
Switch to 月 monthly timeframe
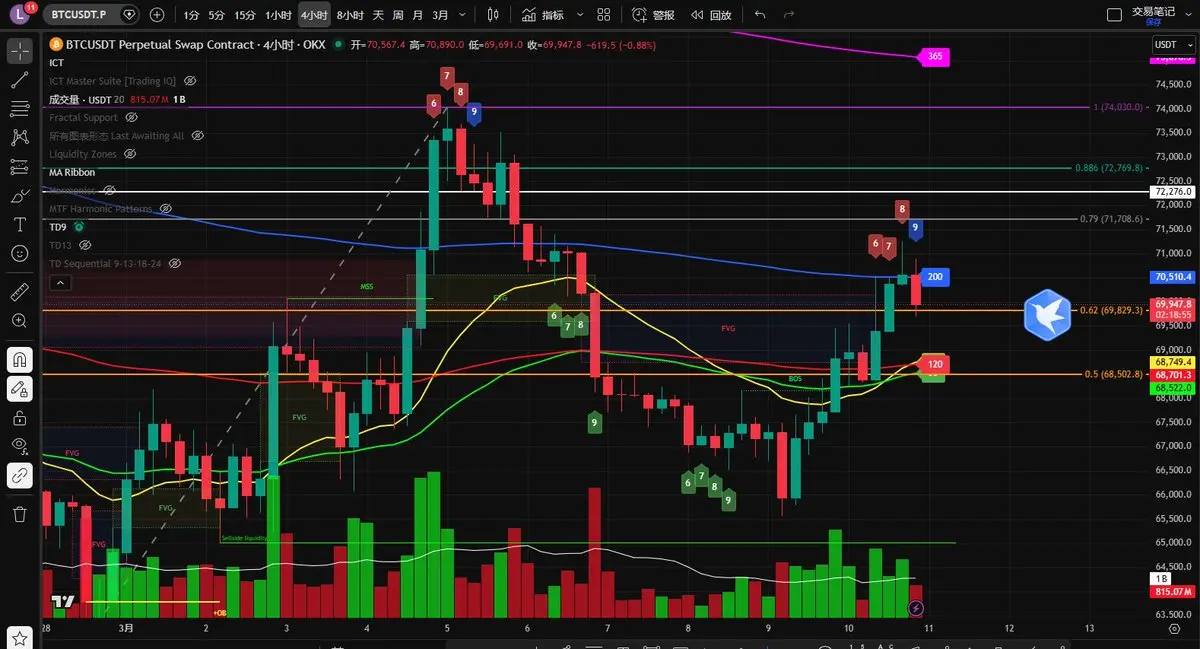(x=417, y=15)
